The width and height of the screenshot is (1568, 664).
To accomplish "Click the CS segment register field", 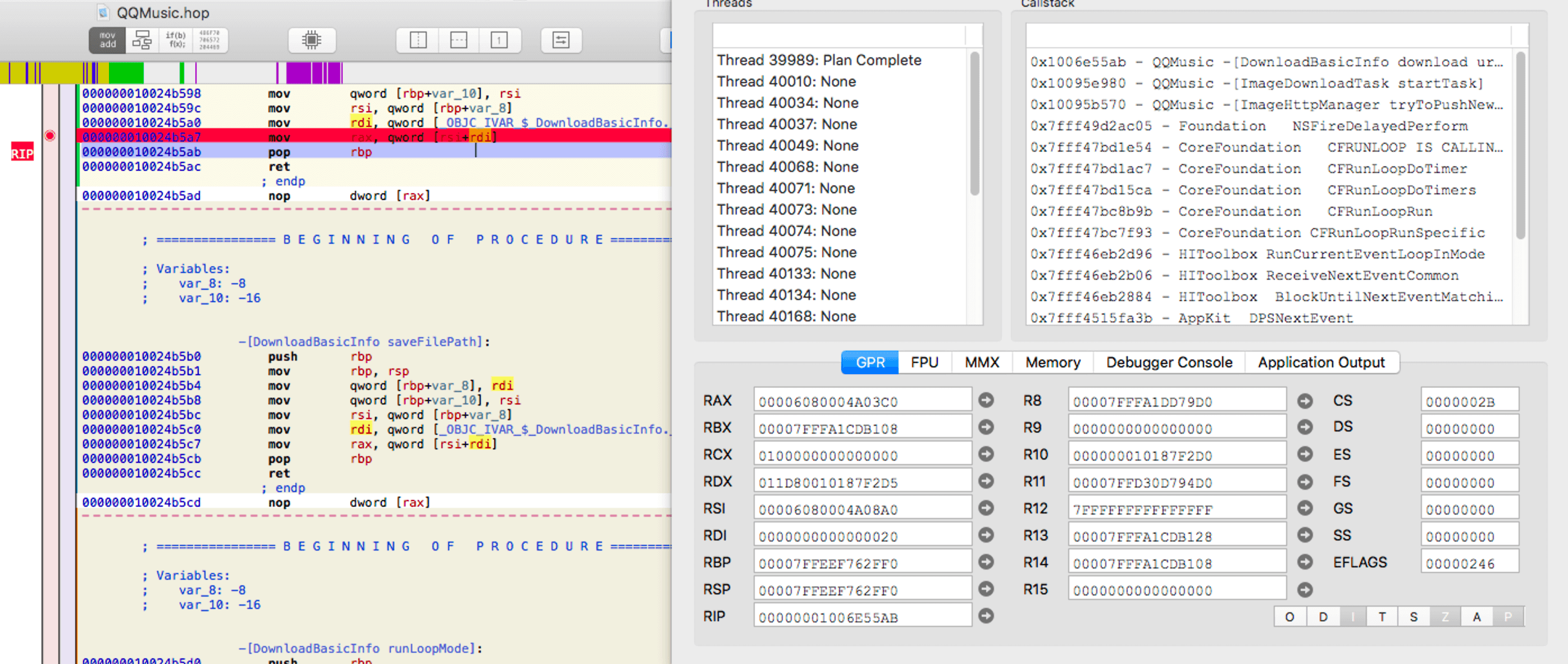I will pyautogui.click(x=1469, y=401).
